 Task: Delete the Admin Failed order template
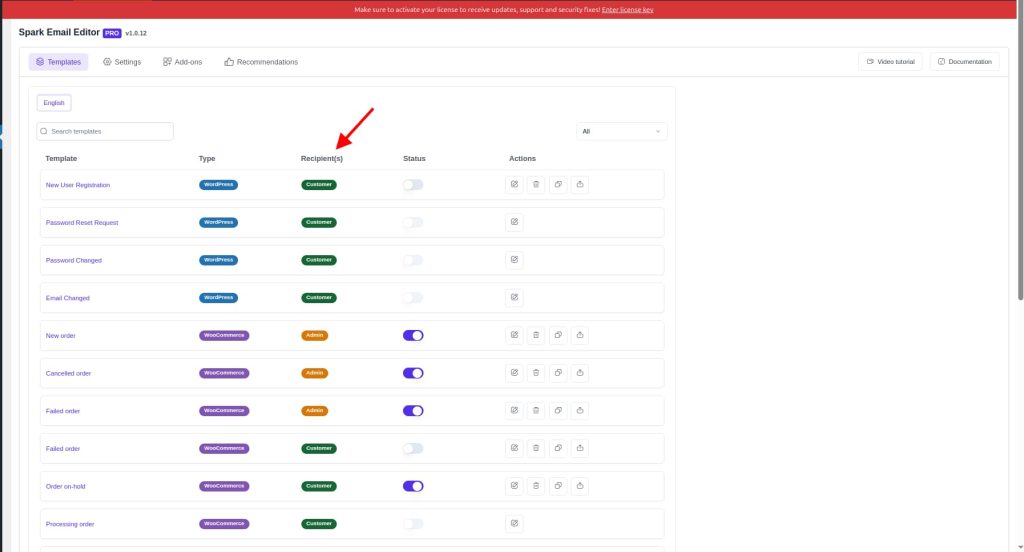coord(536,410)
